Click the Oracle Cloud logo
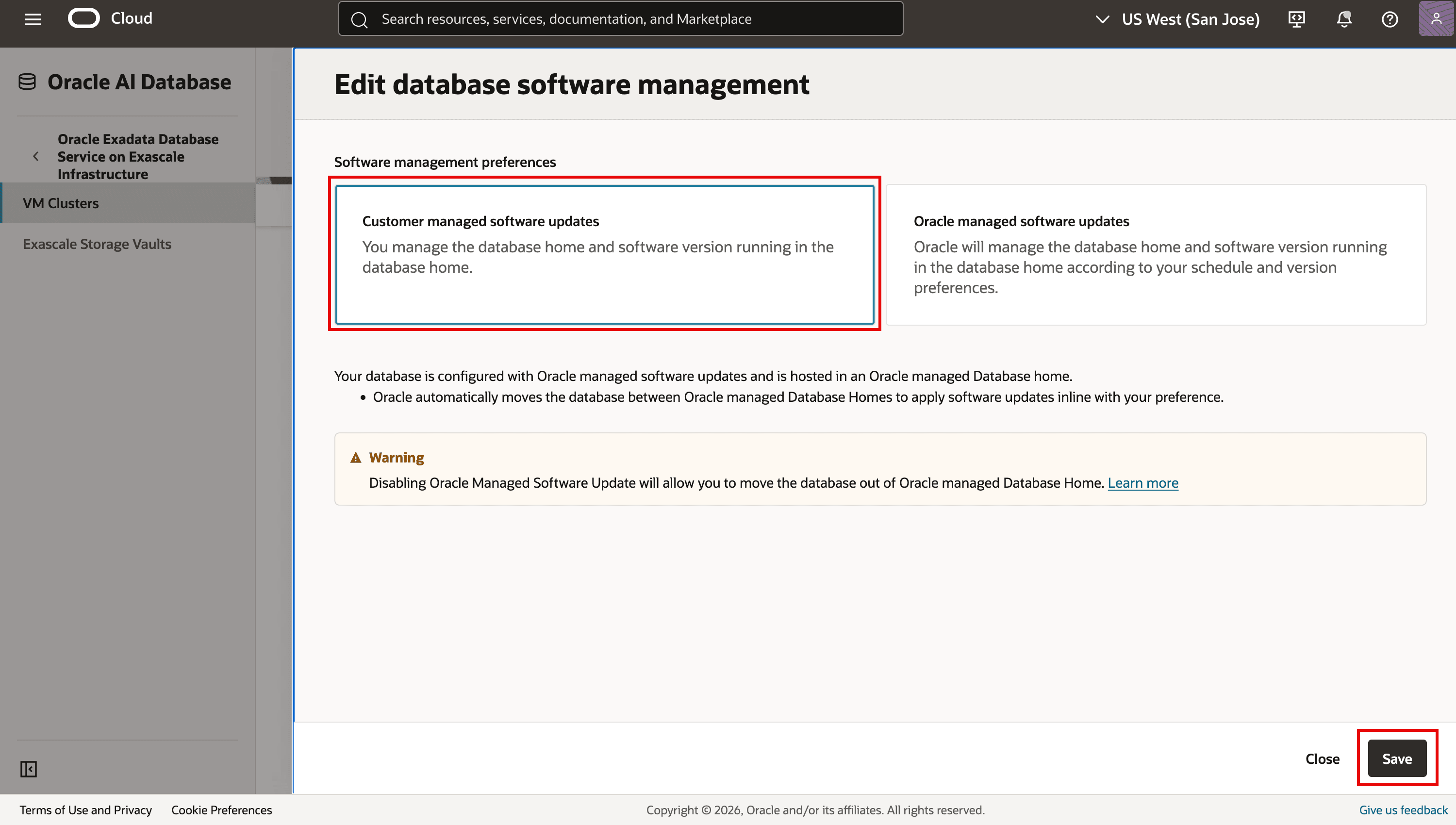The width and height of the screenshot is (1456, 825). pos(84,18)
